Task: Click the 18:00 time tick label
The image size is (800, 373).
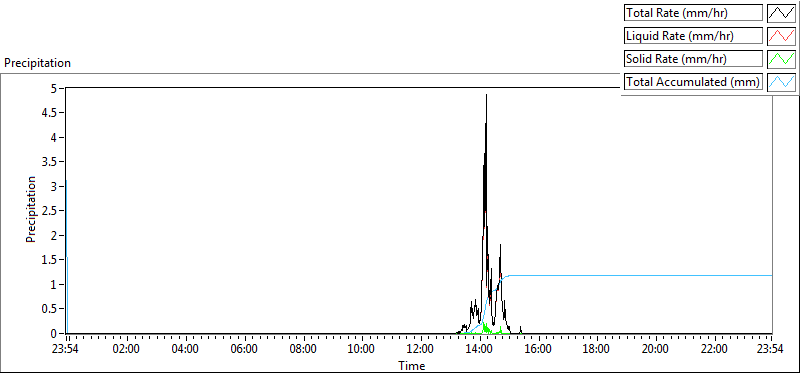Action: coord(596,350)
